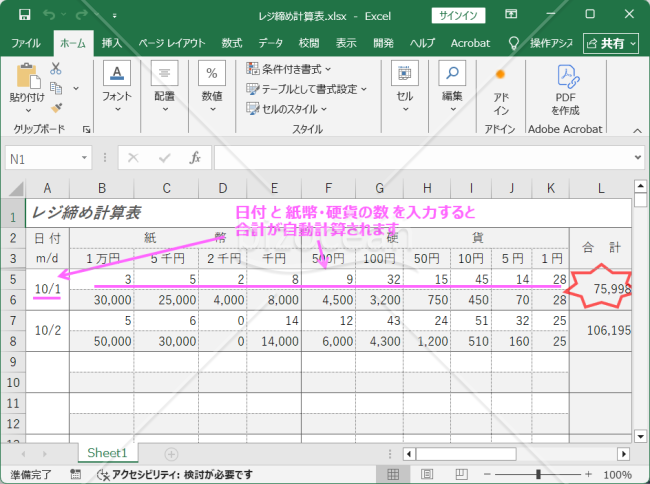Select column L header
650x484 pixels.
(601, 189)
